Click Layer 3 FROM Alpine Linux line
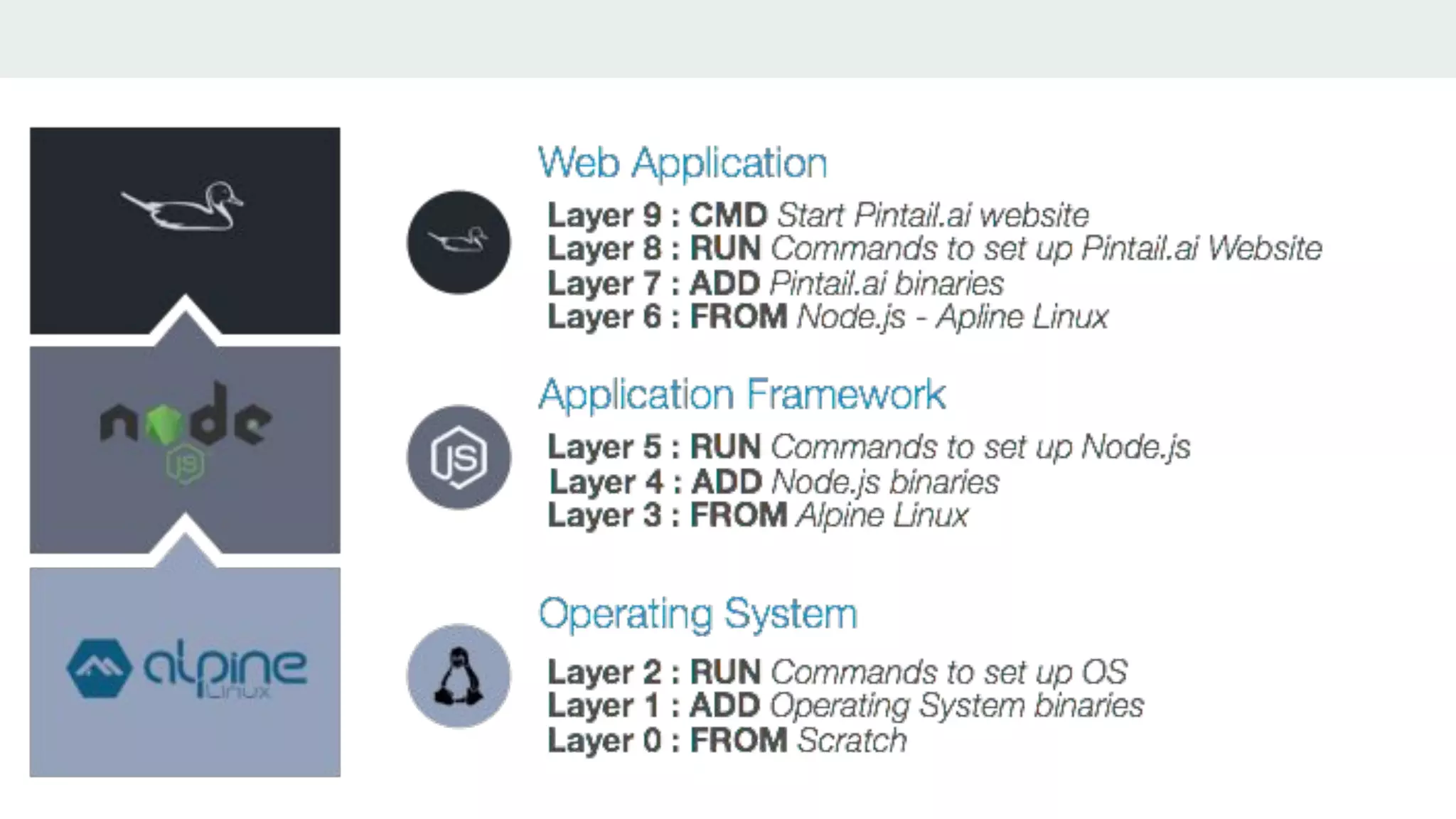1456x819 pixels. point(757,515)
